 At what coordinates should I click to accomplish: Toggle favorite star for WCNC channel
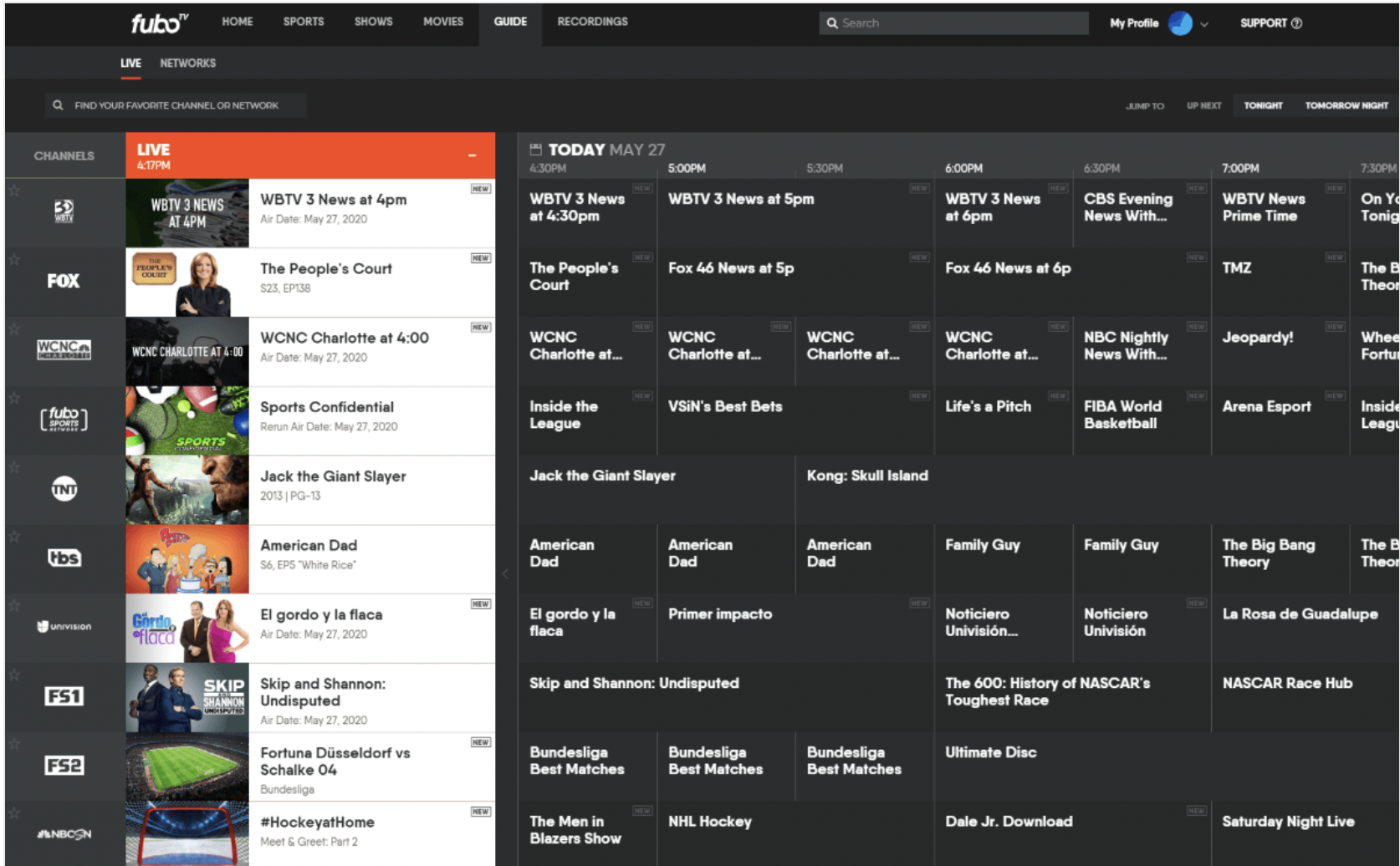[14, 329]
